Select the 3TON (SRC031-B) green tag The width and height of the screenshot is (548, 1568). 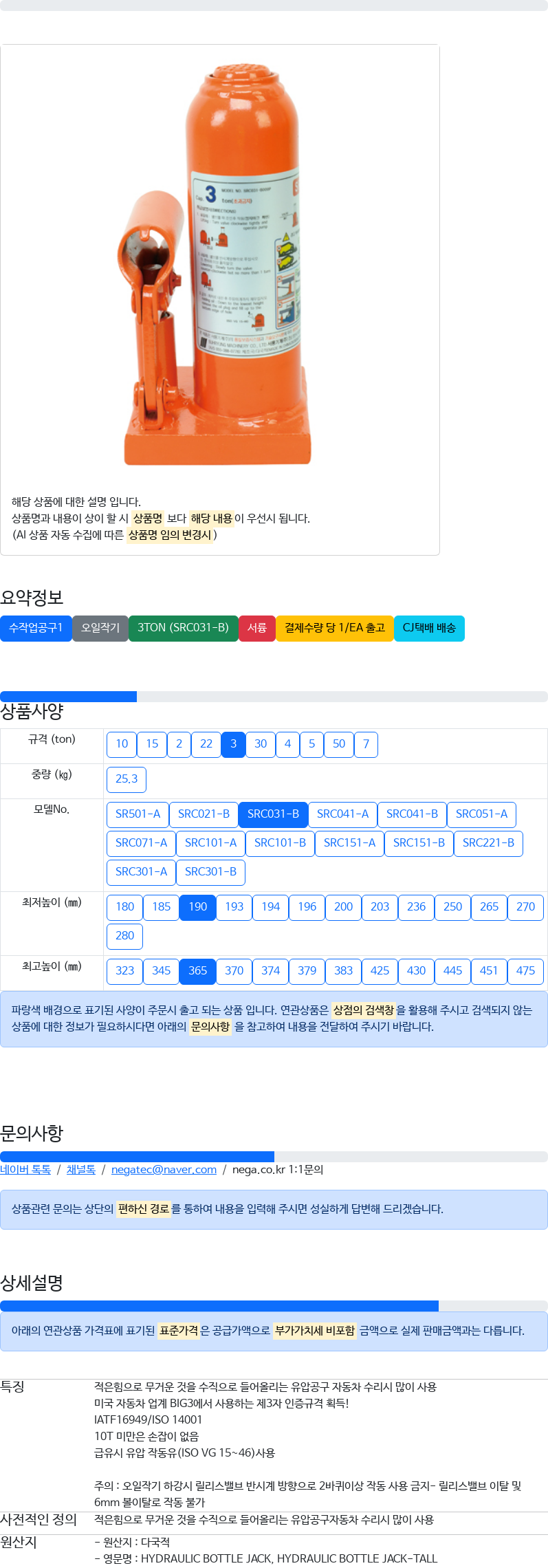click(x=183, y=628)
